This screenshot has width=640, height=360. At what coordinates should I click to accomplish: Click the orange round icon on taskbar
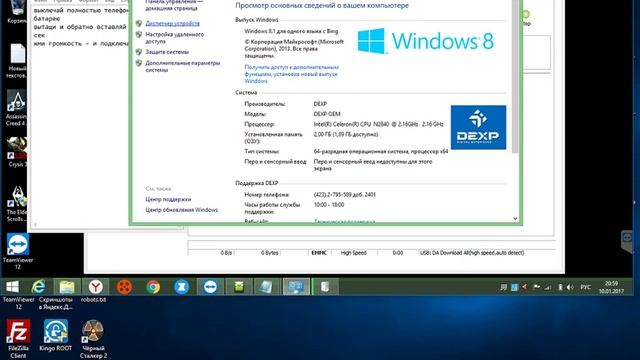pyautogui.click(x=124, y=287)
